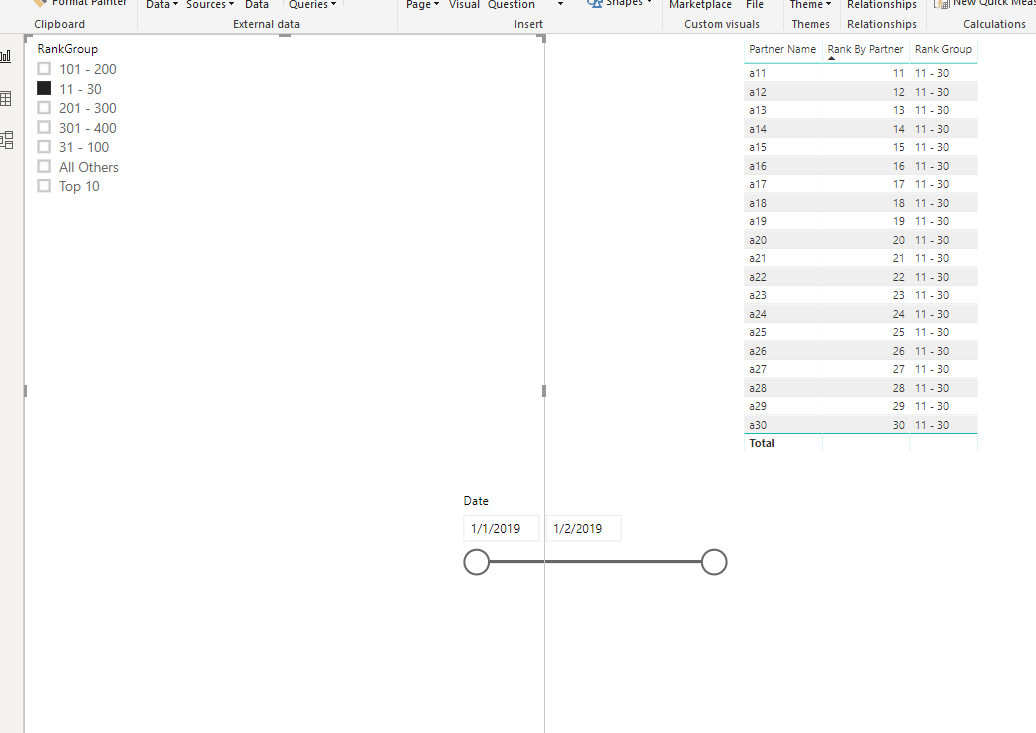Select the RankGroup slicer title
This screenshot has width=1036, height=733.
67,49
